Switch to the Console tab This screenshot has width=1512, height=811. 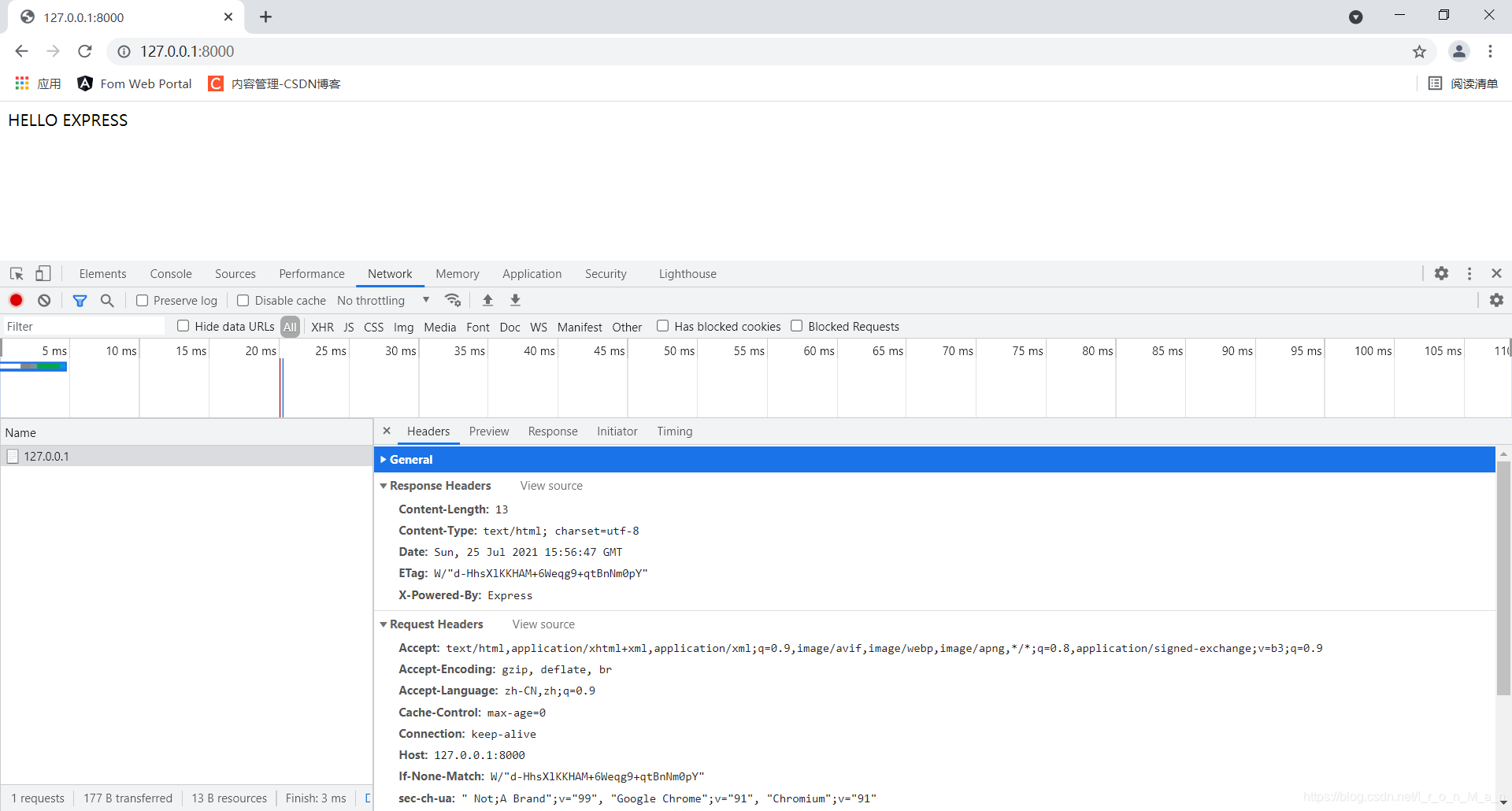click(x=171, y=274)
